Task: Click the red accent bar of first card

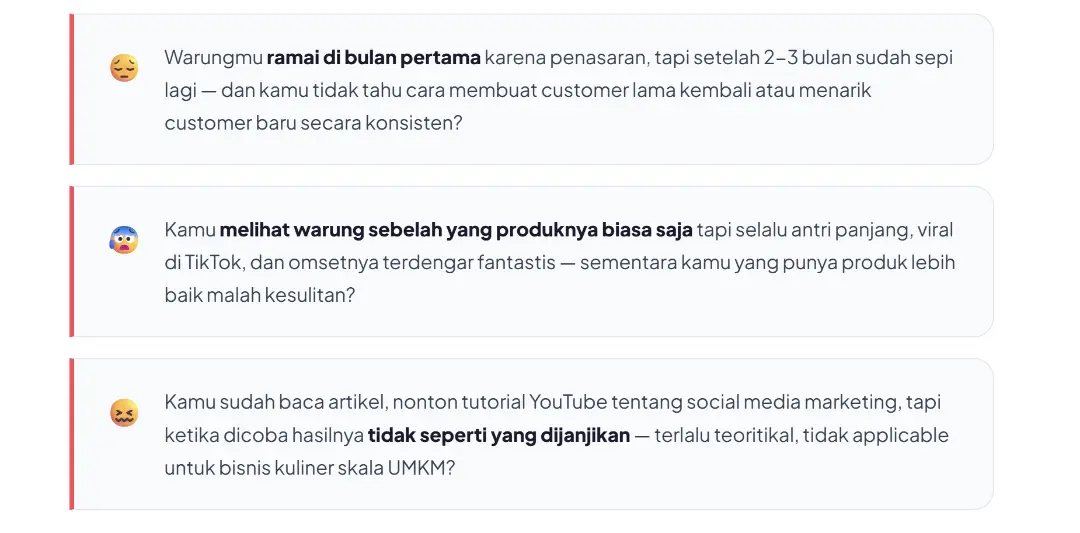Action: tap(72, 90)
